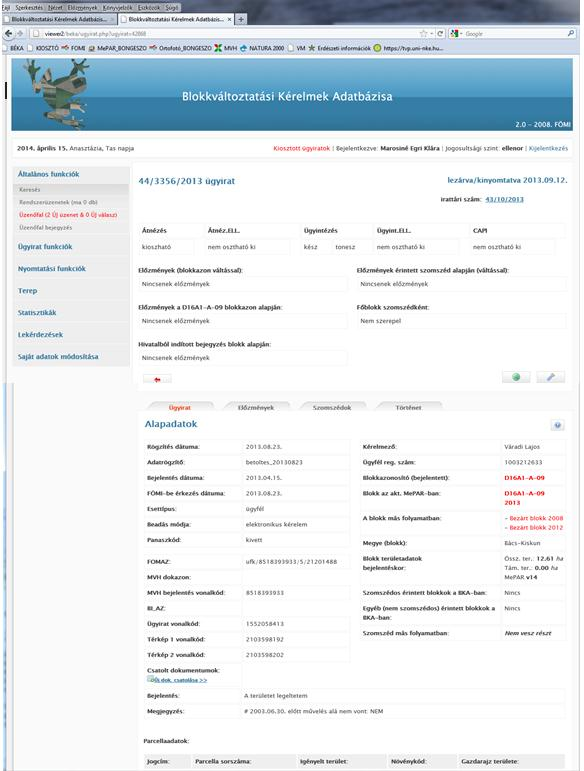This screenshot has width=584, height=771.
Task: Open the Ortofotó_BONGESZO bookmark
Action: click(180, 48)
